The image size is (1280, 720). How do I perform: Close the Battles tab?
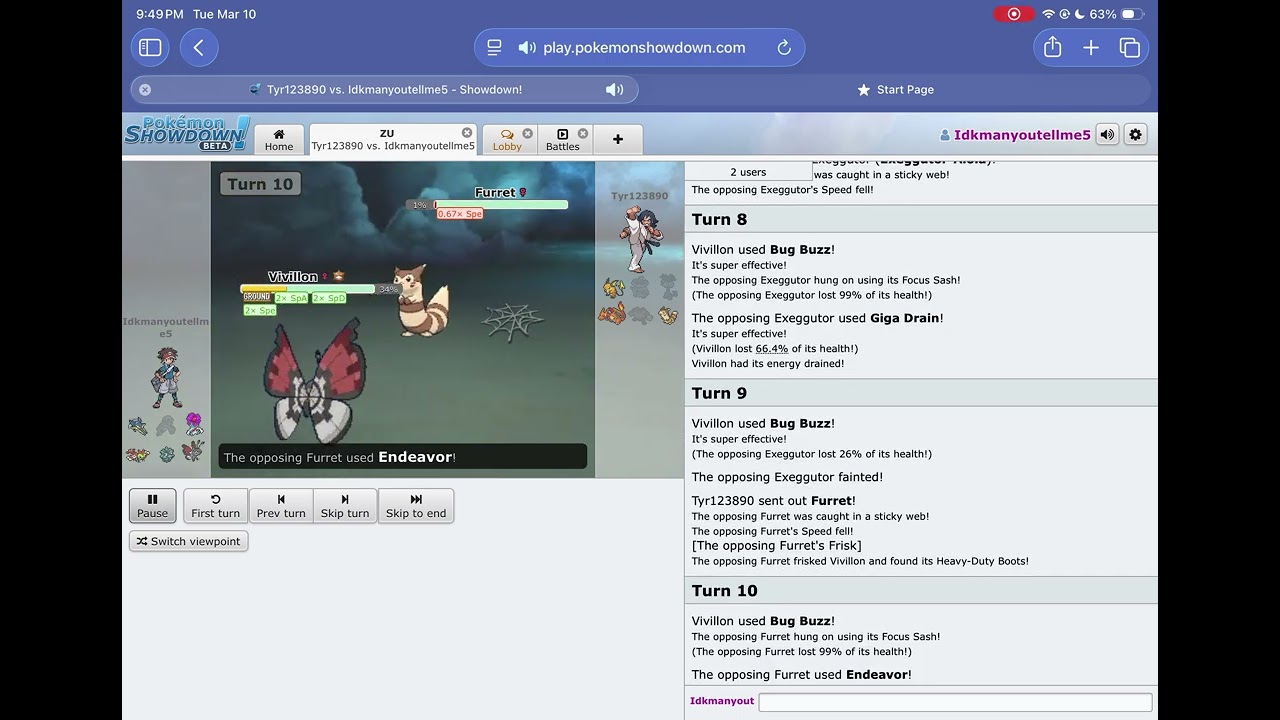click(583, 133)
